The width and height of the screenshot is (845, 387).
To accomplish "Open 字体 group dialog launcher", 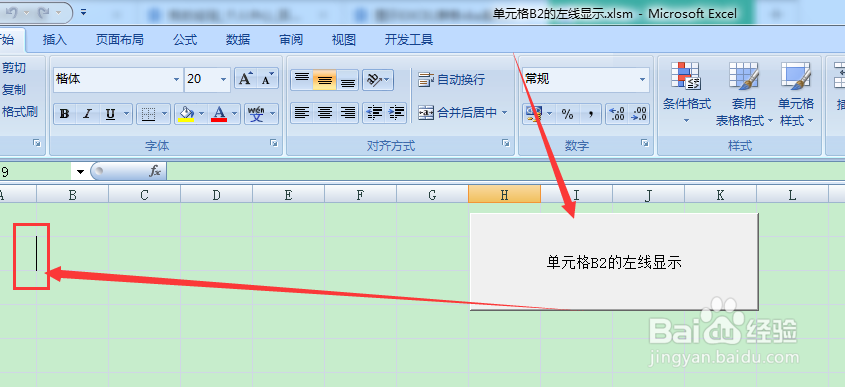I will (274, 143).
